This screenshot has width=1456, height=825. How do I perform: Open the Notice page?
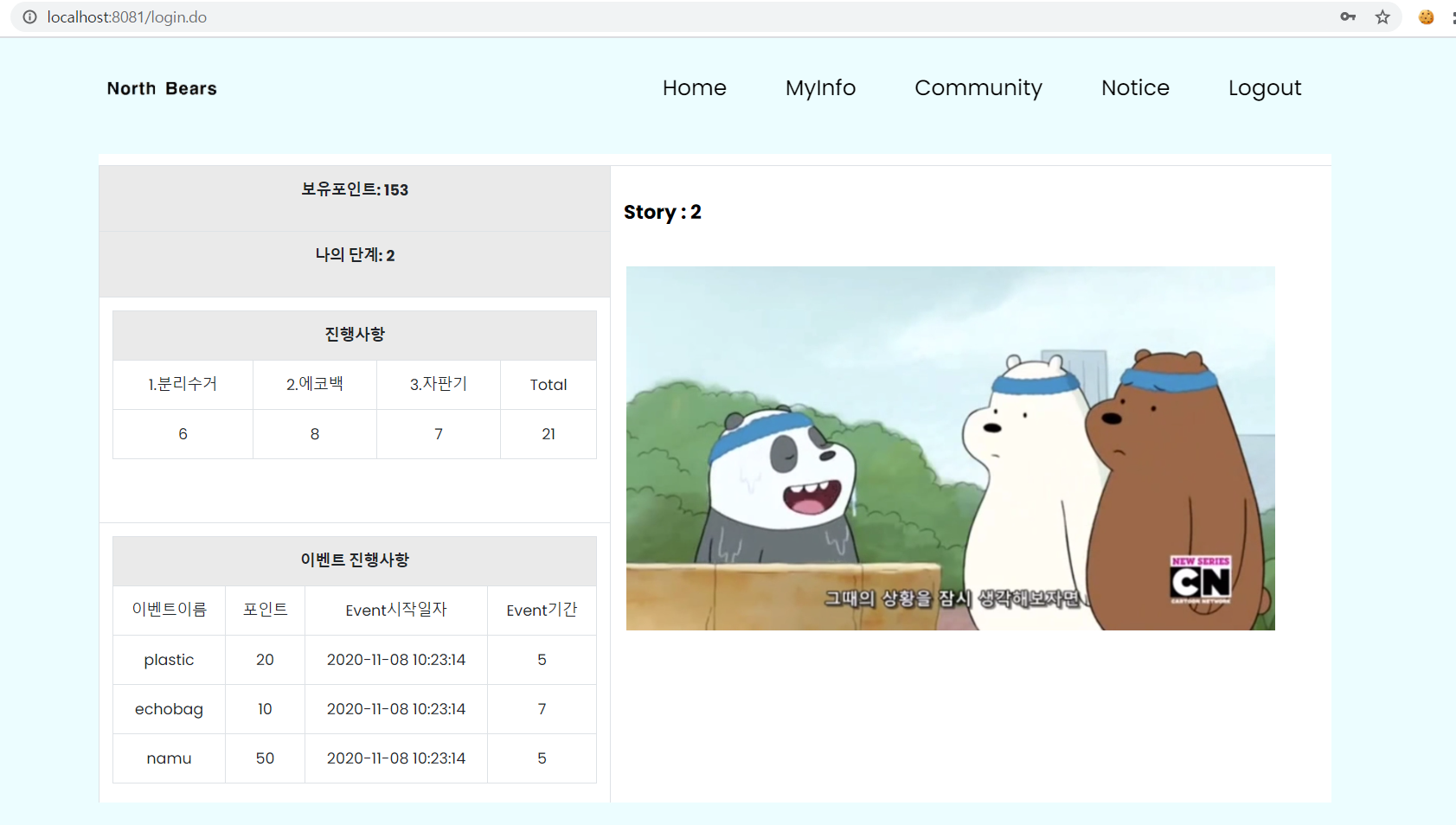point(1135,88)
